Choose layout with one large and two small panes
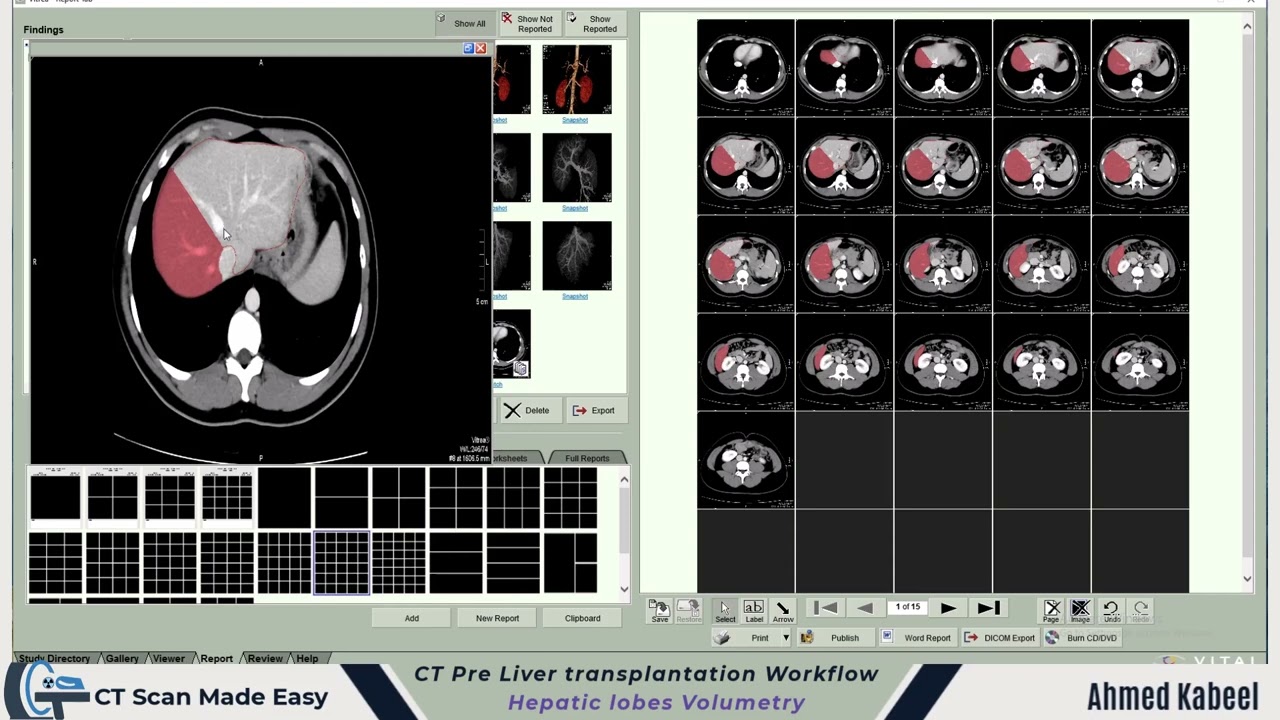The height and width of the screenshot is (720, 1280). 570,563
